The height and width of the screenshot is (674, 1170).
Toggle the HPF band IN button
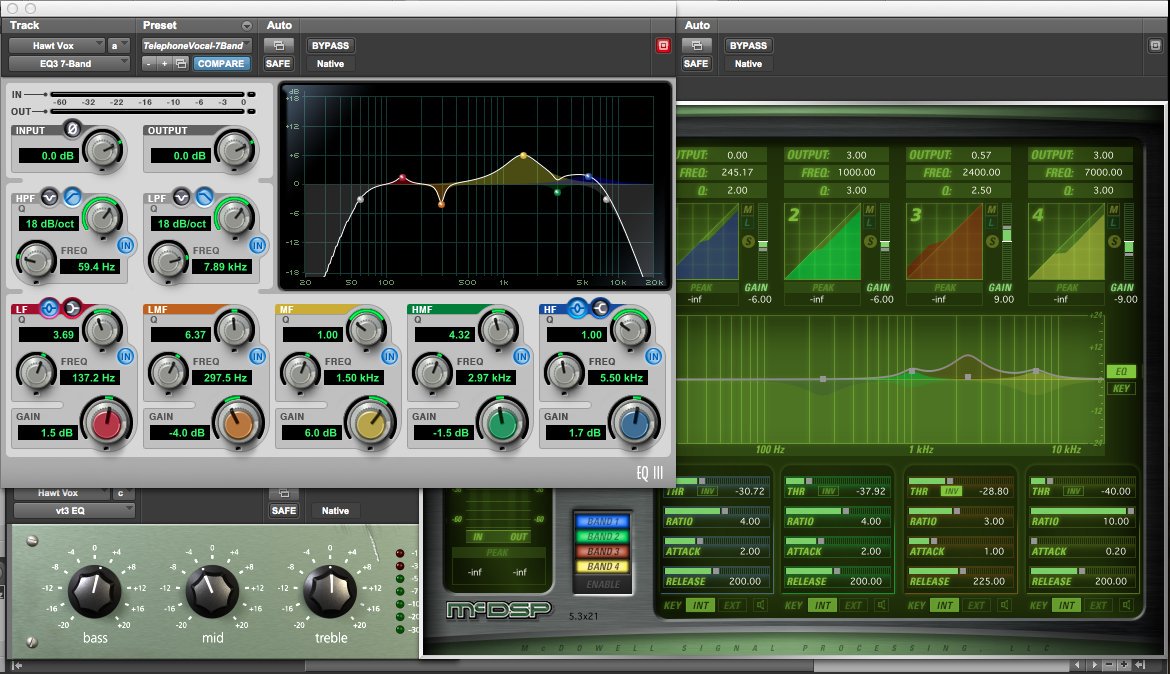pyautogui.click(x=125, y=246)
